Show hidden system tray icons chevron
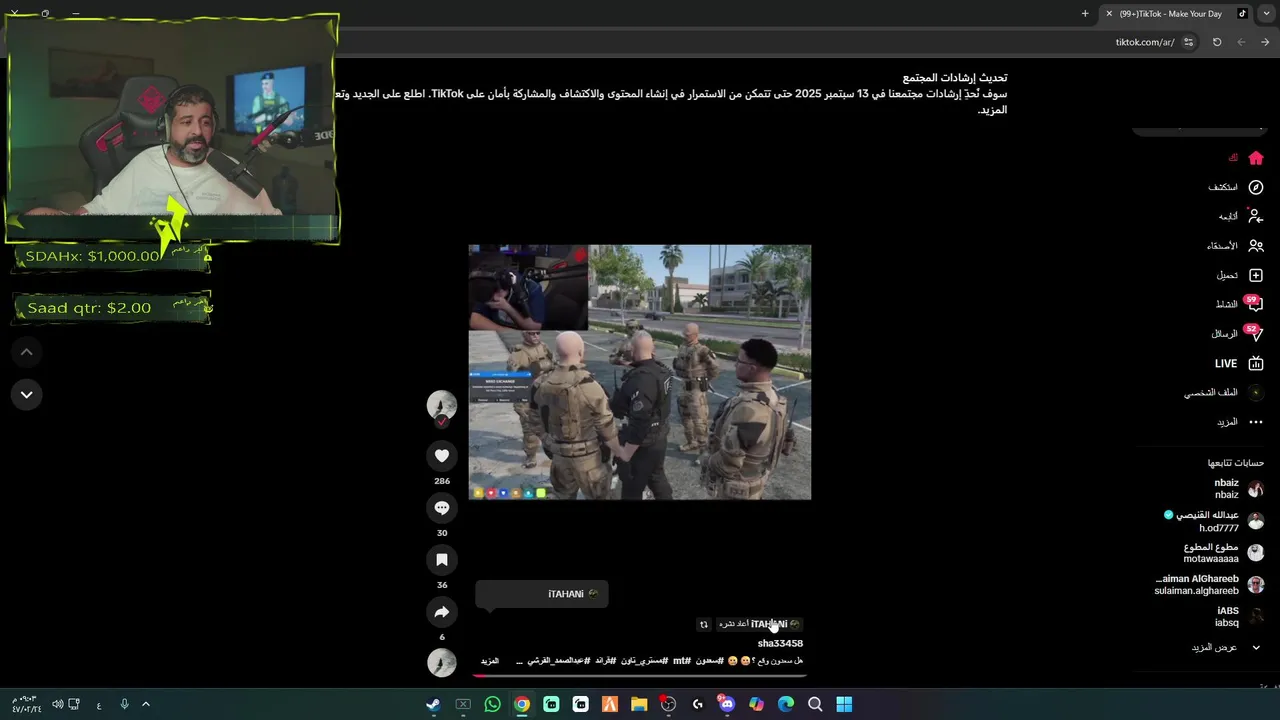Image resolution: width=1280 pixels, height=720 pixels. [x=145, y=704]
